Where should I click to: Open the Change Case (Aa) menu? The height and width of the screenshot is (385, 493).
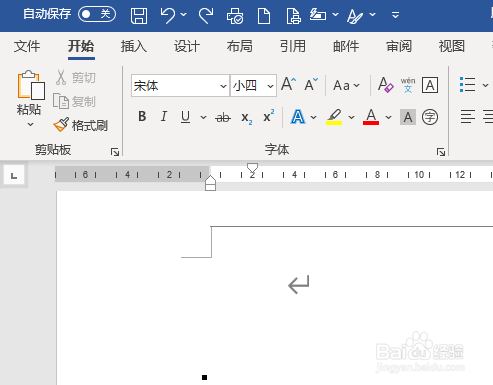[347, 85]
